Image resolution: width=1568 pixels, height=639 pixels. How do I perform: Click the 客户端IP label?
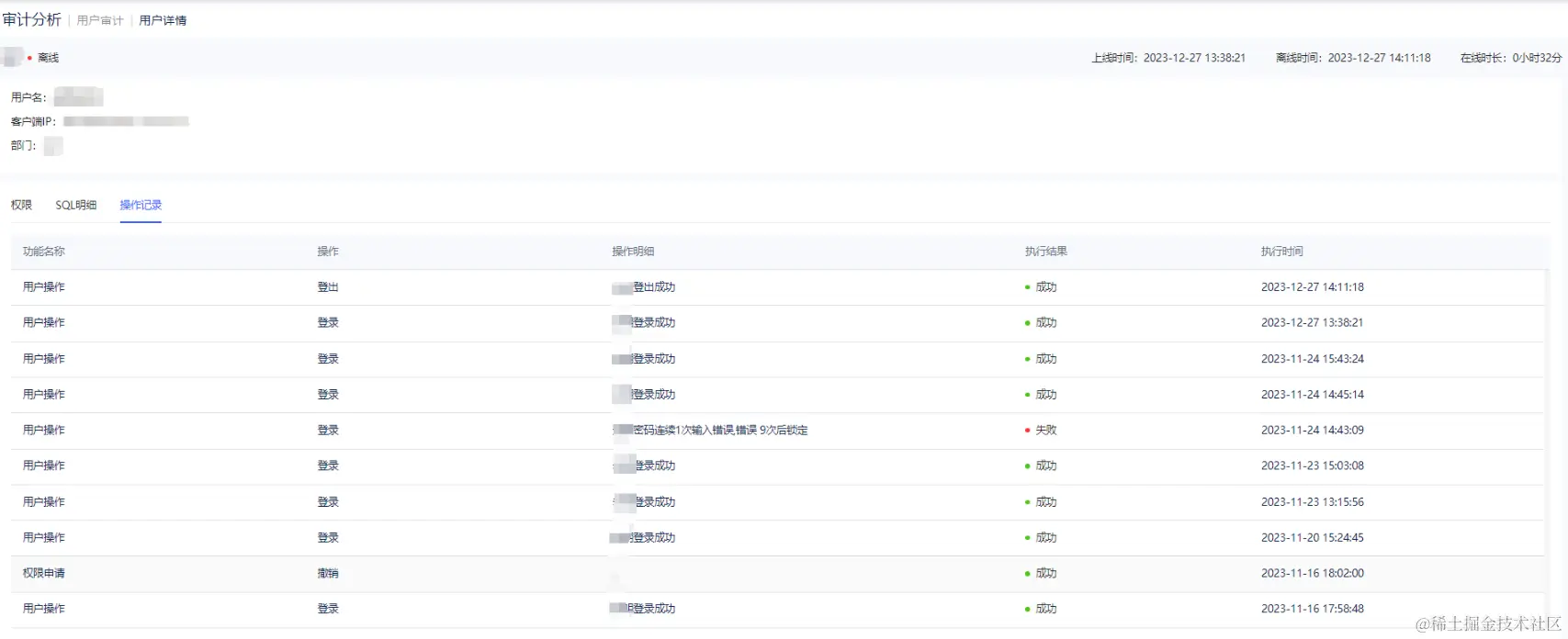[33, 122]
